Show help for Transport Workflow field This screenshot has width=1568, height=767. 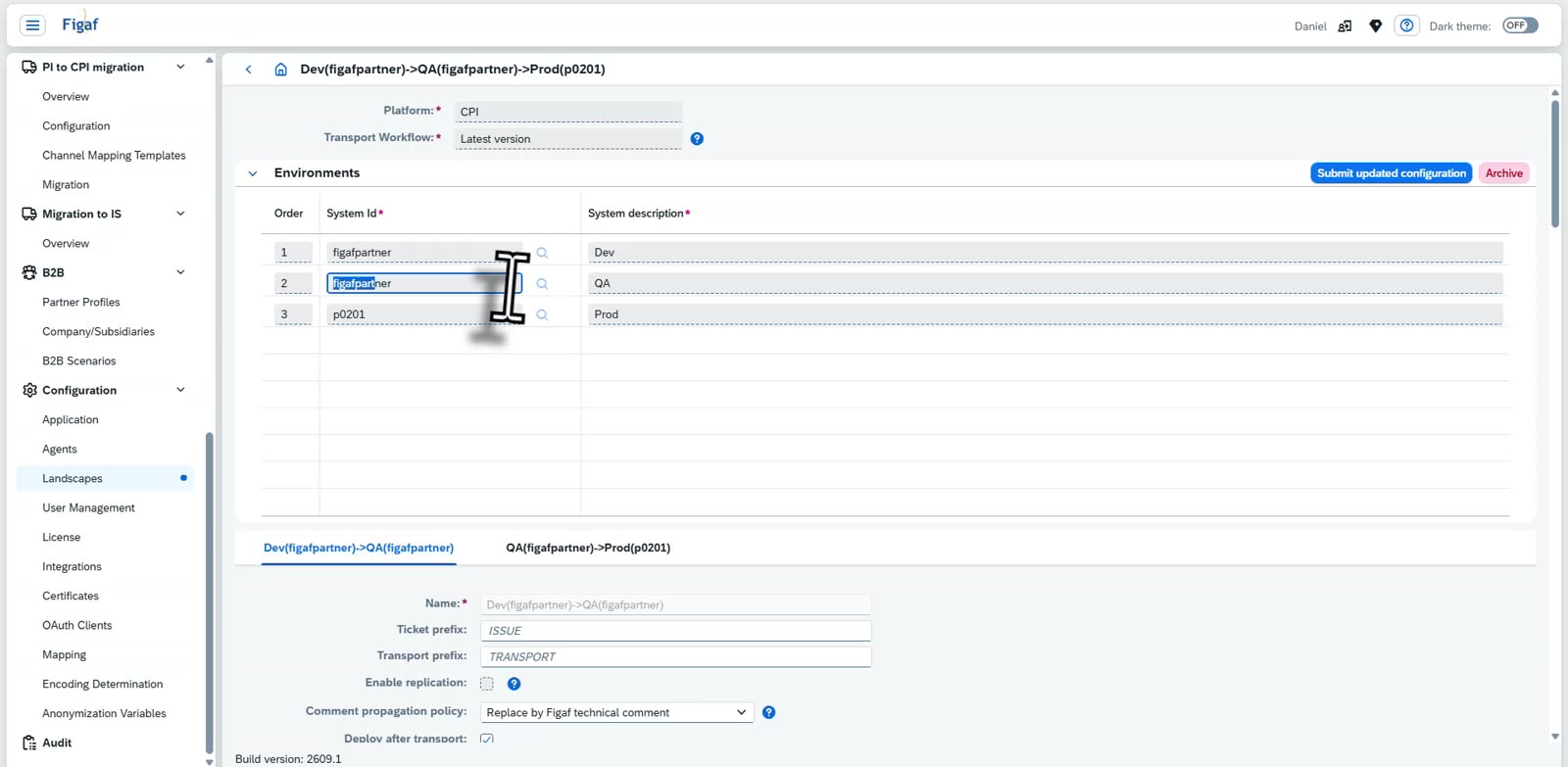697,139
